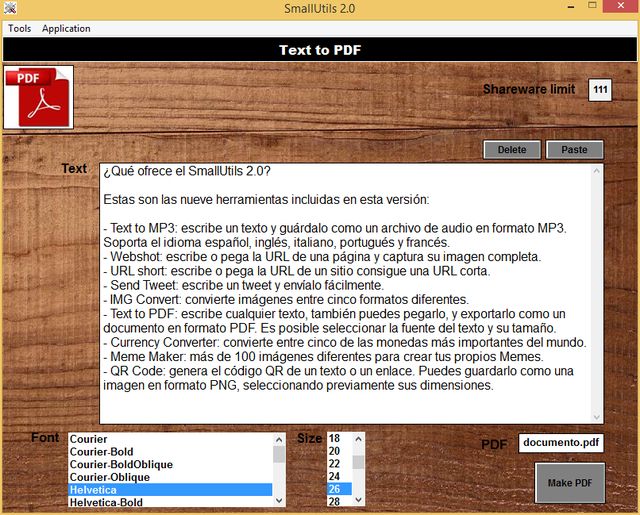
Task: Select size 18 in the Size list
Action: tap(334, 439)
